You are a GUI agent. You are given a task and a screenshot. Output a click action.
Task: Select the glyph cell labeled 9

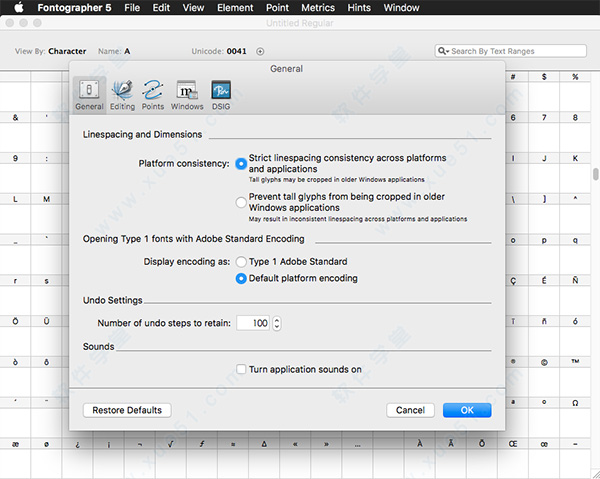[x=15, y=173]
